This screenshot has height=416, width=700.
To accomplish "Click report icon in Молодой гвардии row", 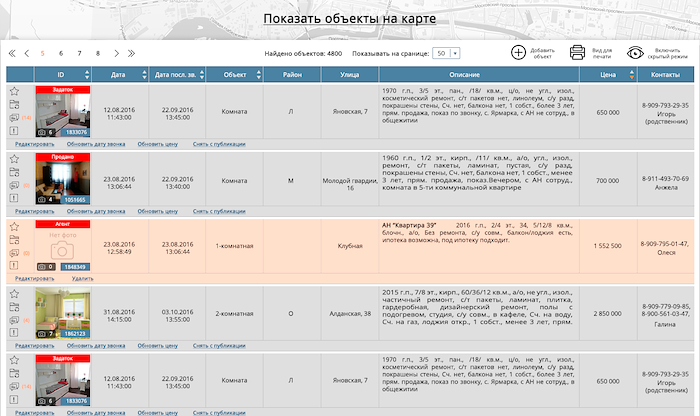I will point(14,198).
